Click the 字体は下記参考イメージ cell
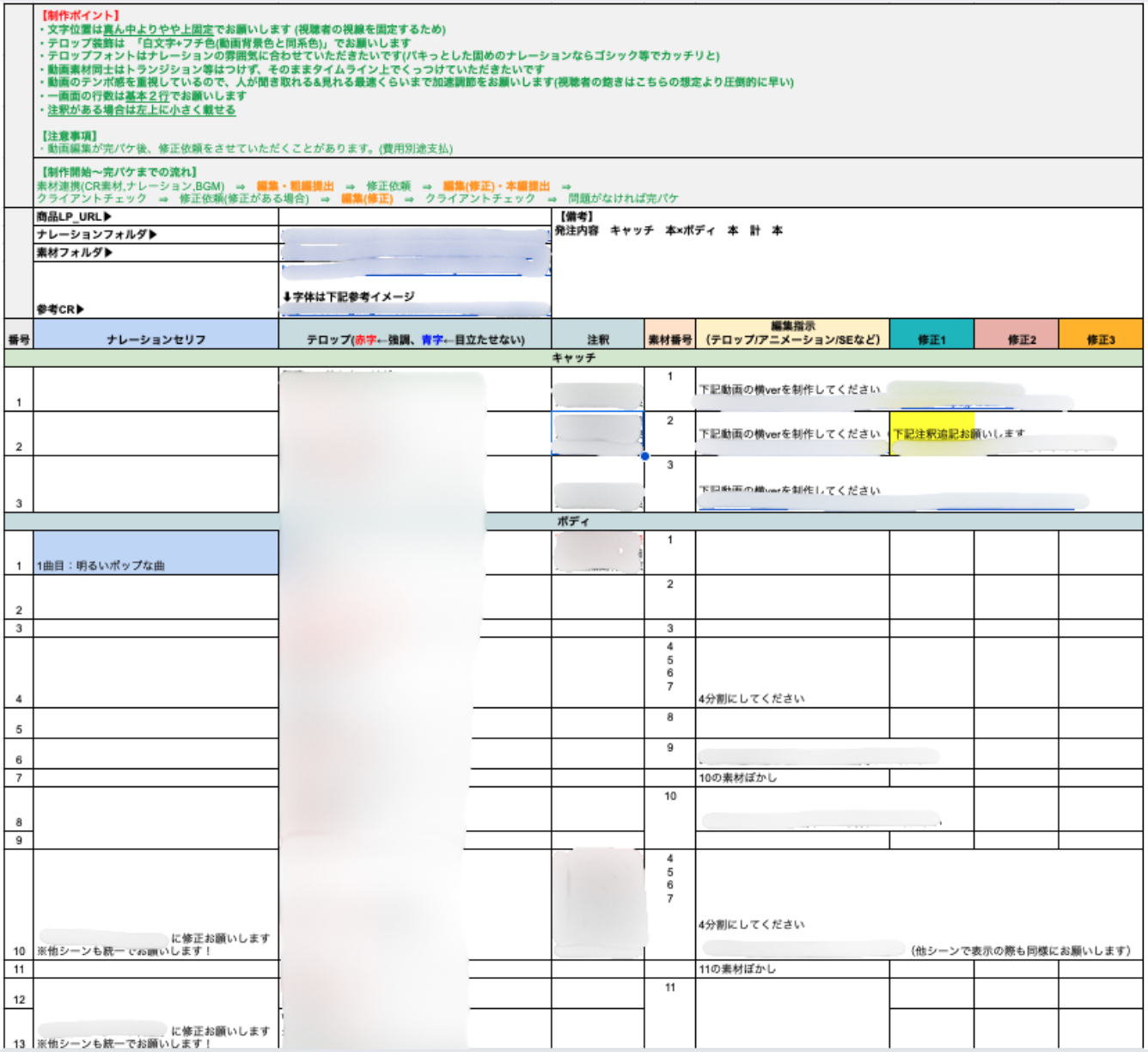Viewport: 1148px width, 1052px height. (415, 297)
